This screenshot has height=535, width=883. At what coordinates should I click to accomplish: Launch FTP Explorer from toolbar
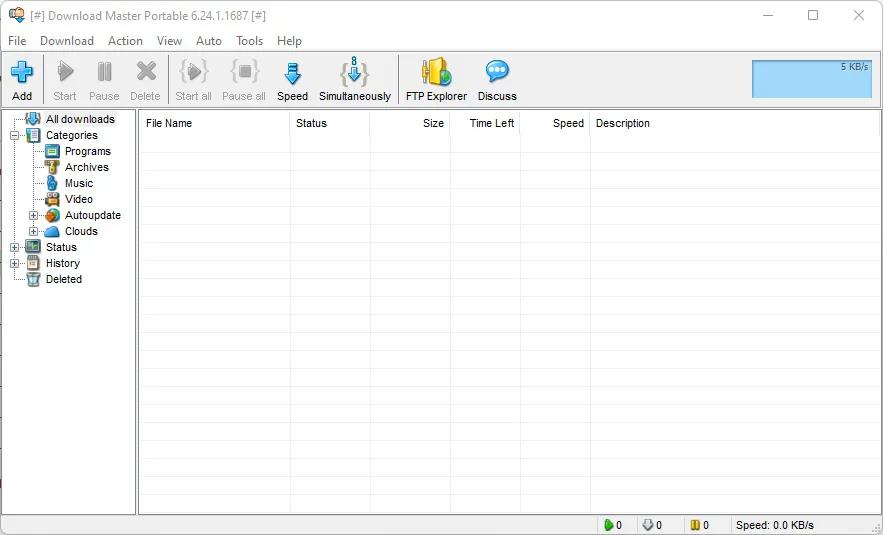point(436,72)
